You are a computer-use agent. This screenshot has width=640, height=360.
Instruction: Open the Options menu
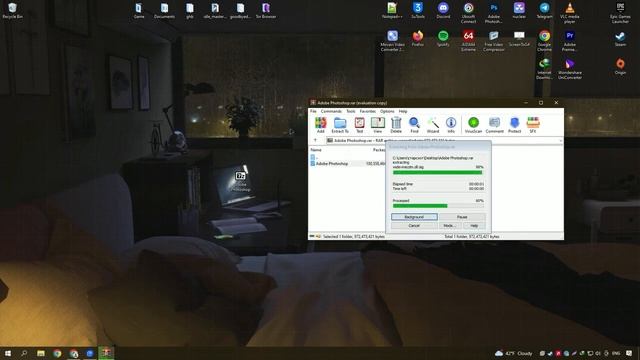387,111
